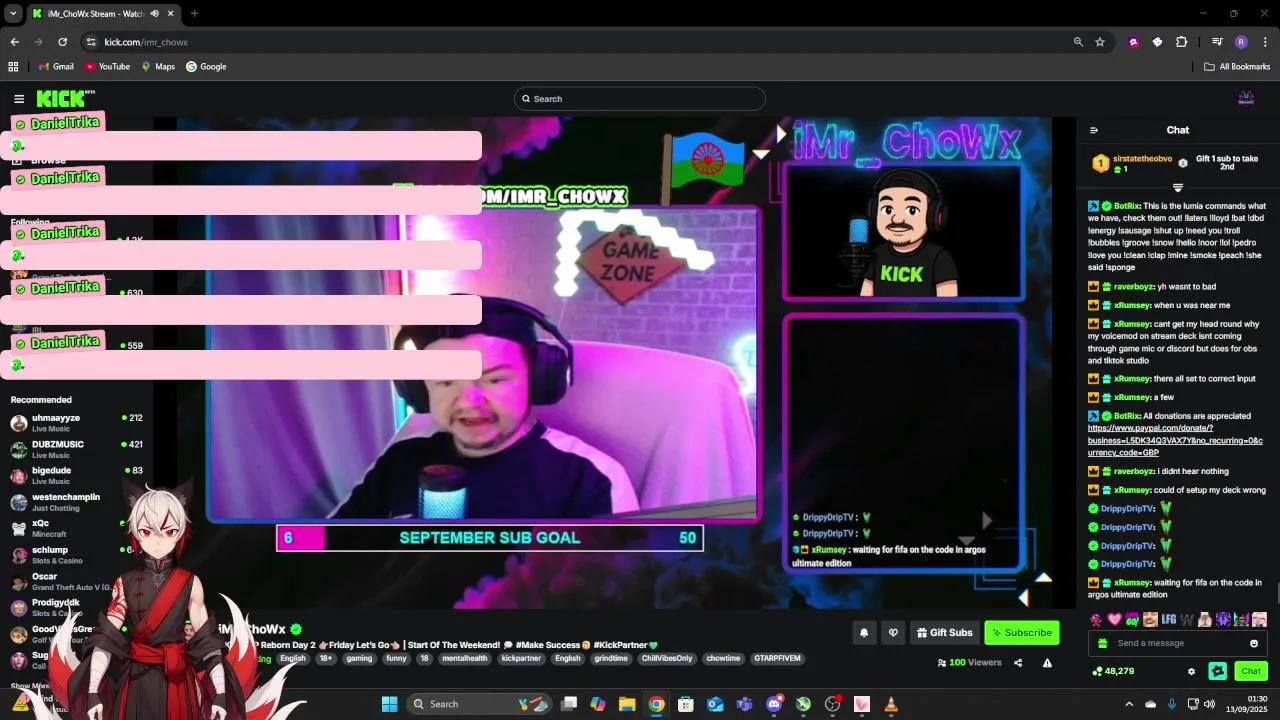Click the teal channel points reward icon

1217,671
